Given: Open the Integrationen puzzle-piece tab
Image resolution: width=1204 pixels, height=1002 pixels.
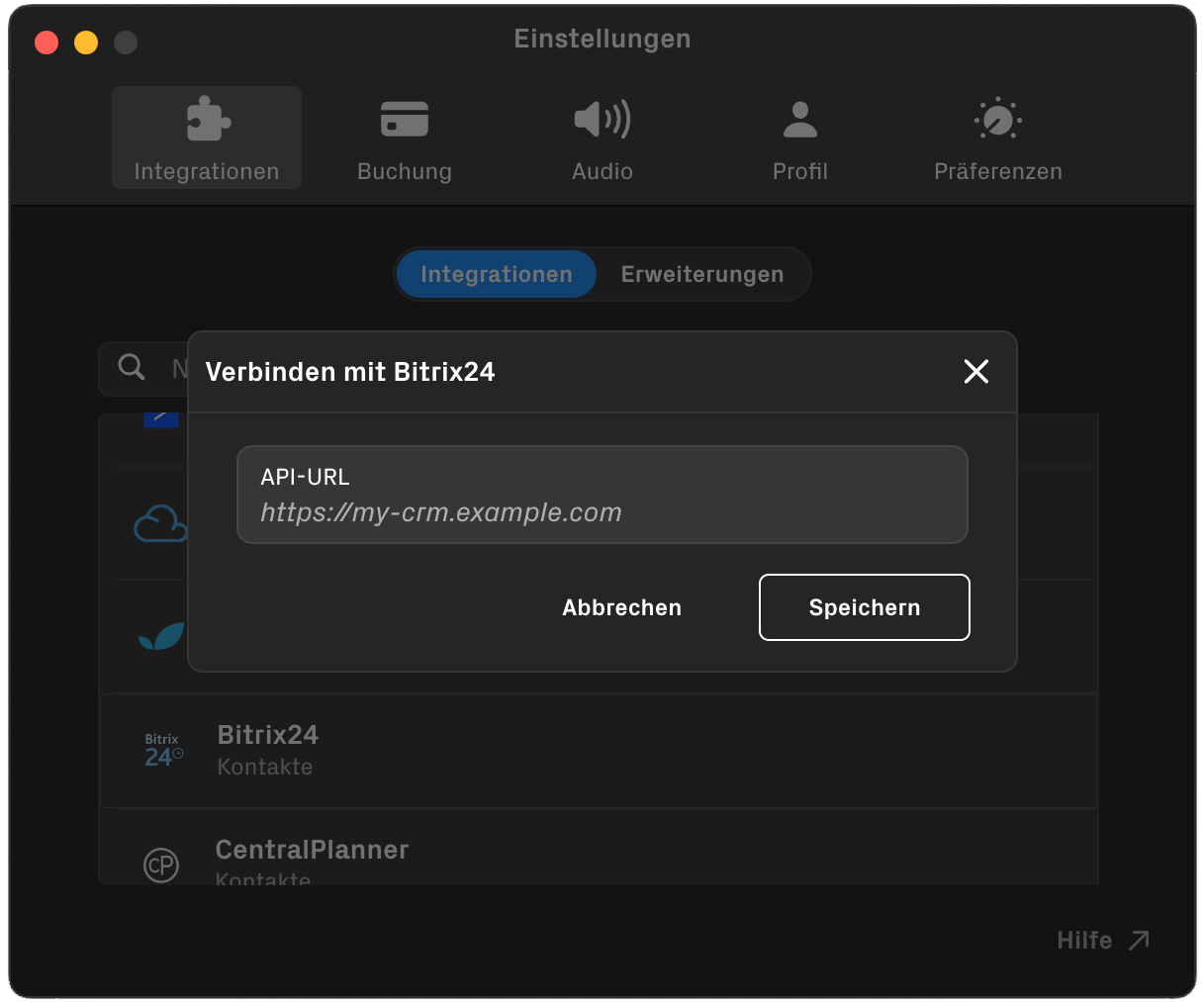Looking at the screenshot, I should pyautogui.click(x=207, y=137).
